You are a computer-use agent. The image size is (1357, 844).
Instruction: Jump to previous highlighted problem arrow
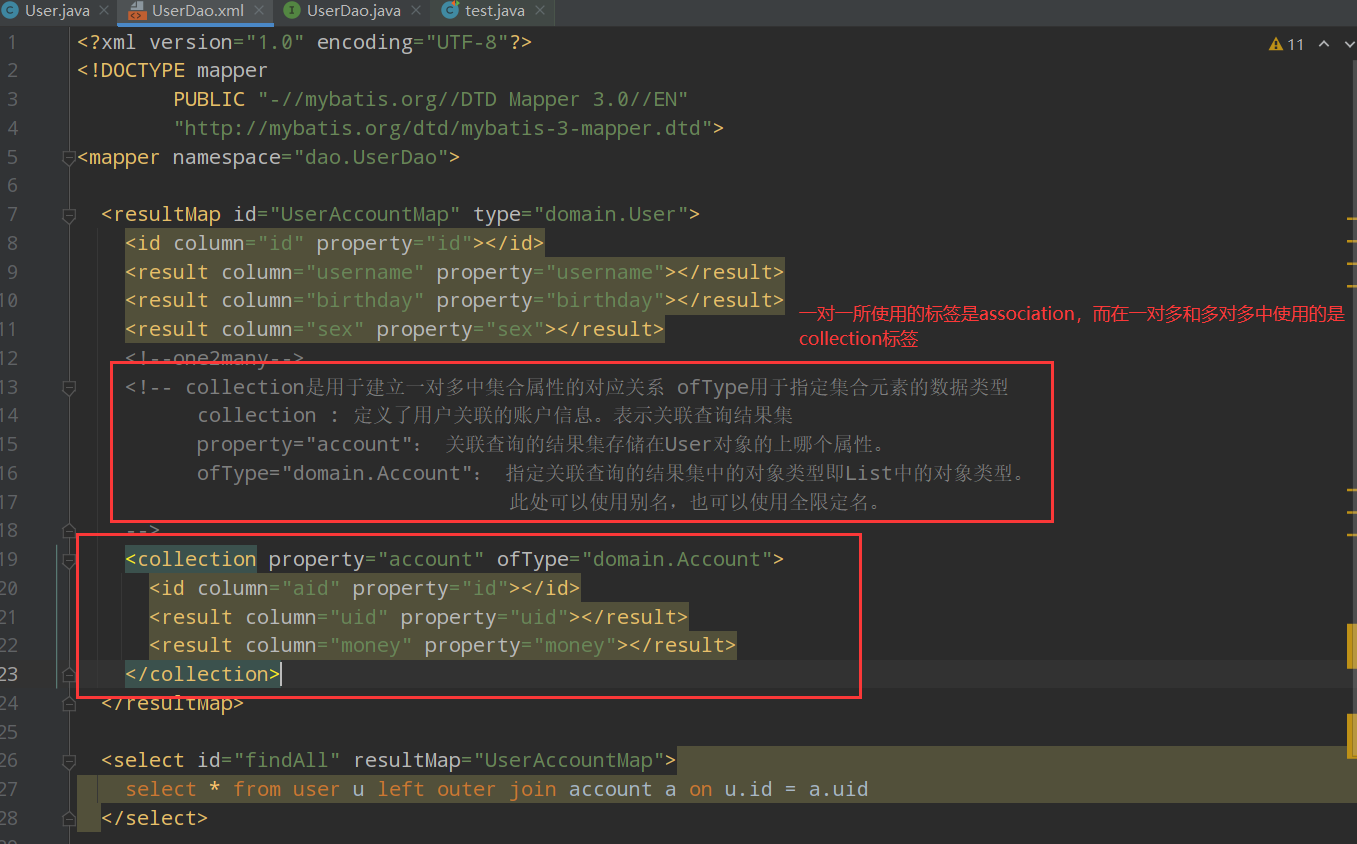(x=1323, y=44)
